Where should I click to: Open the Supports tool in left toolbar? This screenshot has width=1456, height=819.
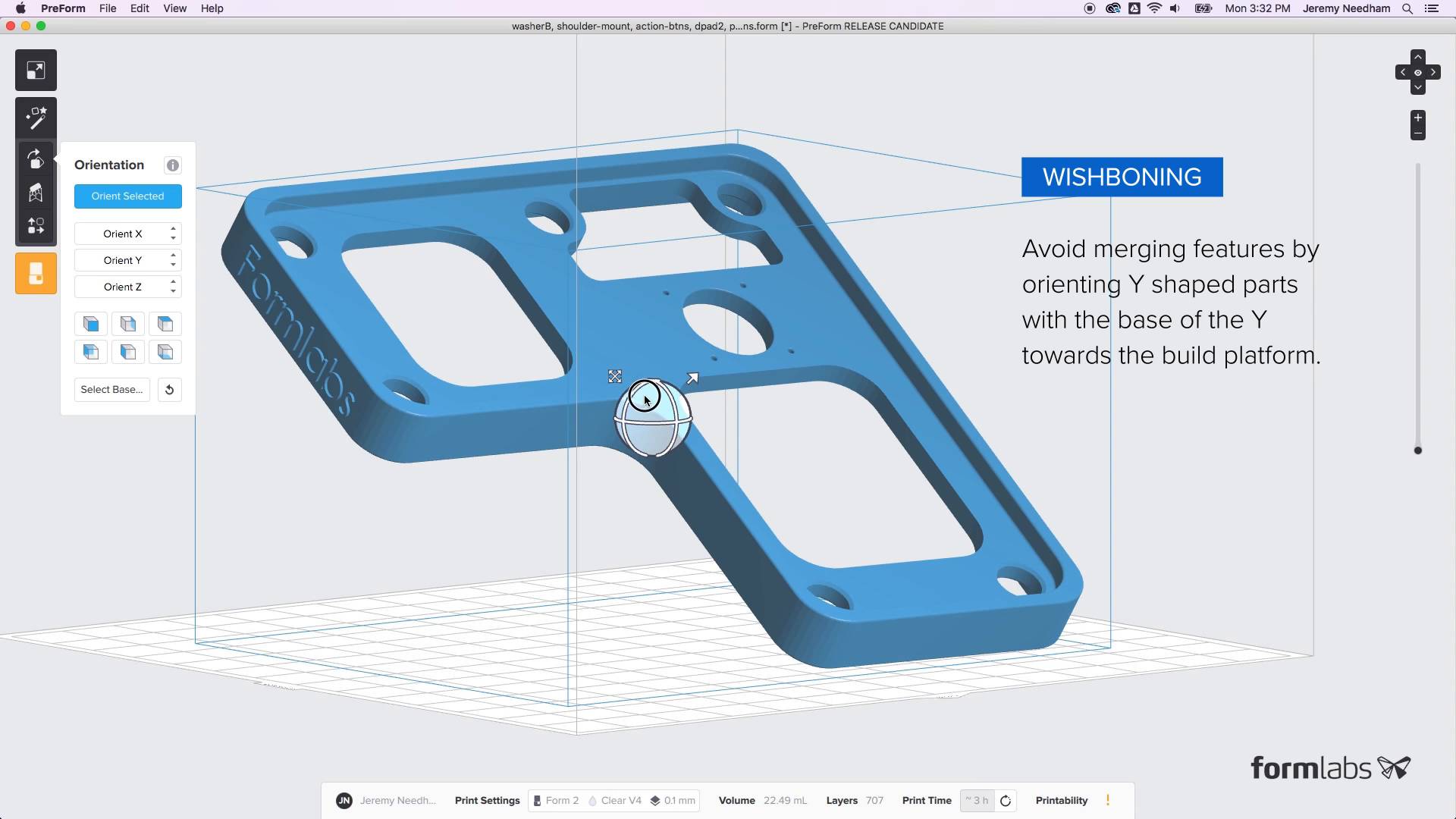36,193
